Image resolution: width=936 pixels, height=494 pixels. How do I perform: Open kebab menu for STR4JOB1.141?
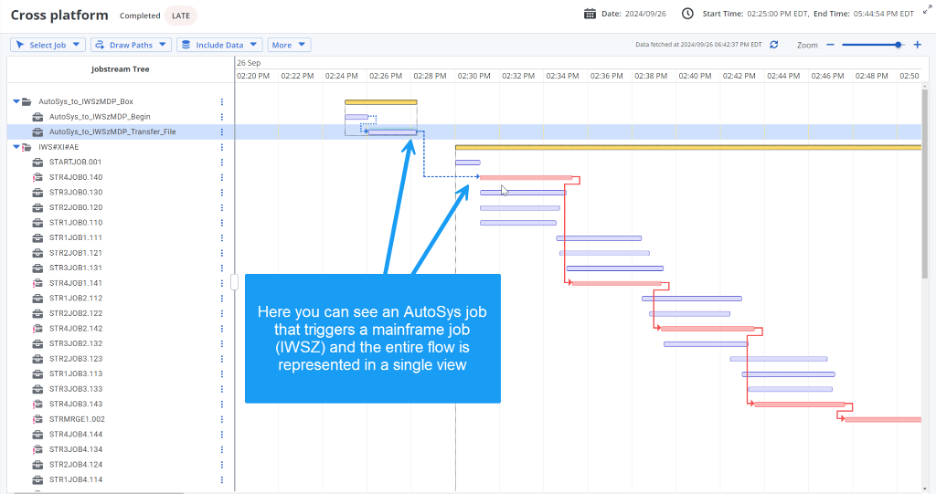pyautogui.click(x=221, y=283)
